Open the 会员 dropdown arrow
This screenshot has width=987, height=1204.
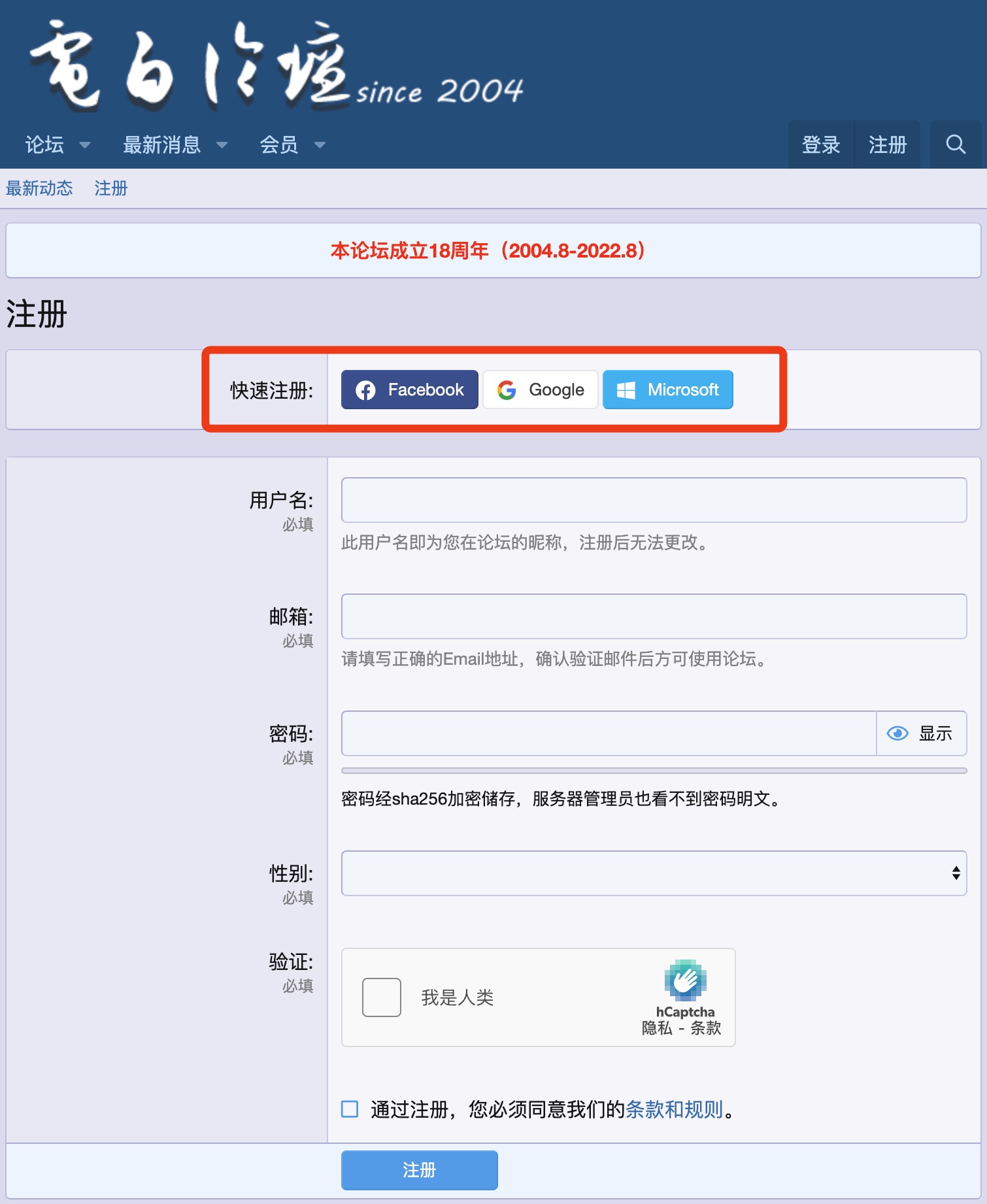point(320,145)
